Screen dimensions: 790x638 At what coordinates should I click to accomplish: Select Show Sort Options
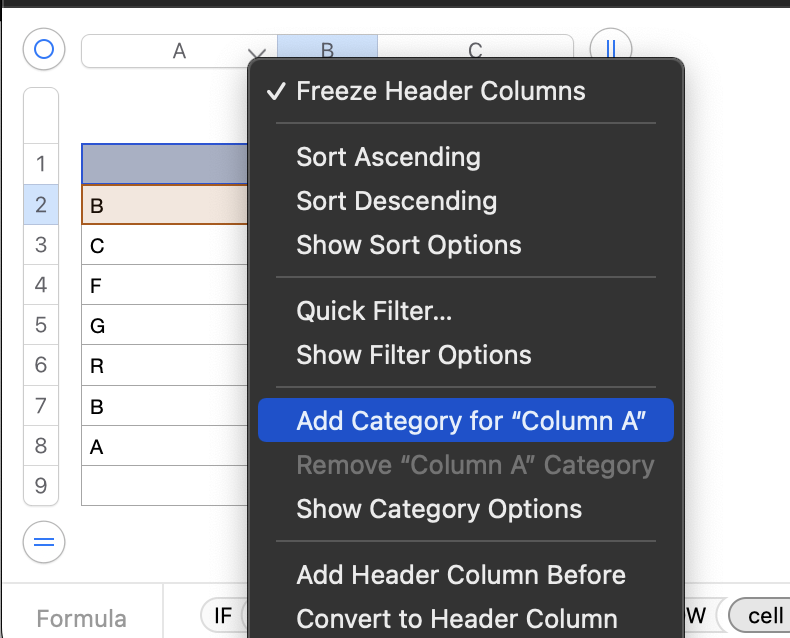pyautogui.click(x=408, y=245)
